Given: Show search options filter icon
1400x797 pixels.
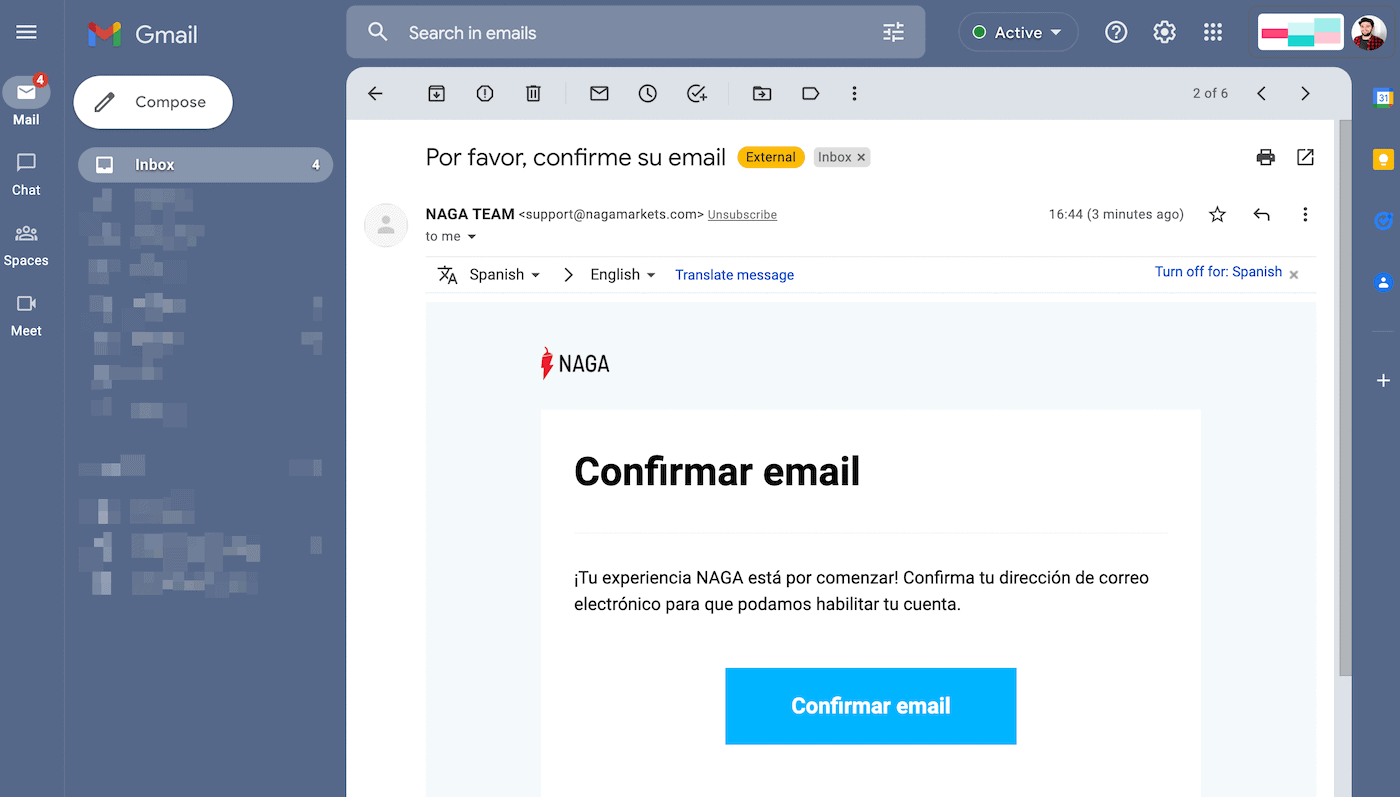Looking at the screenshot, I should coord(893,33).
